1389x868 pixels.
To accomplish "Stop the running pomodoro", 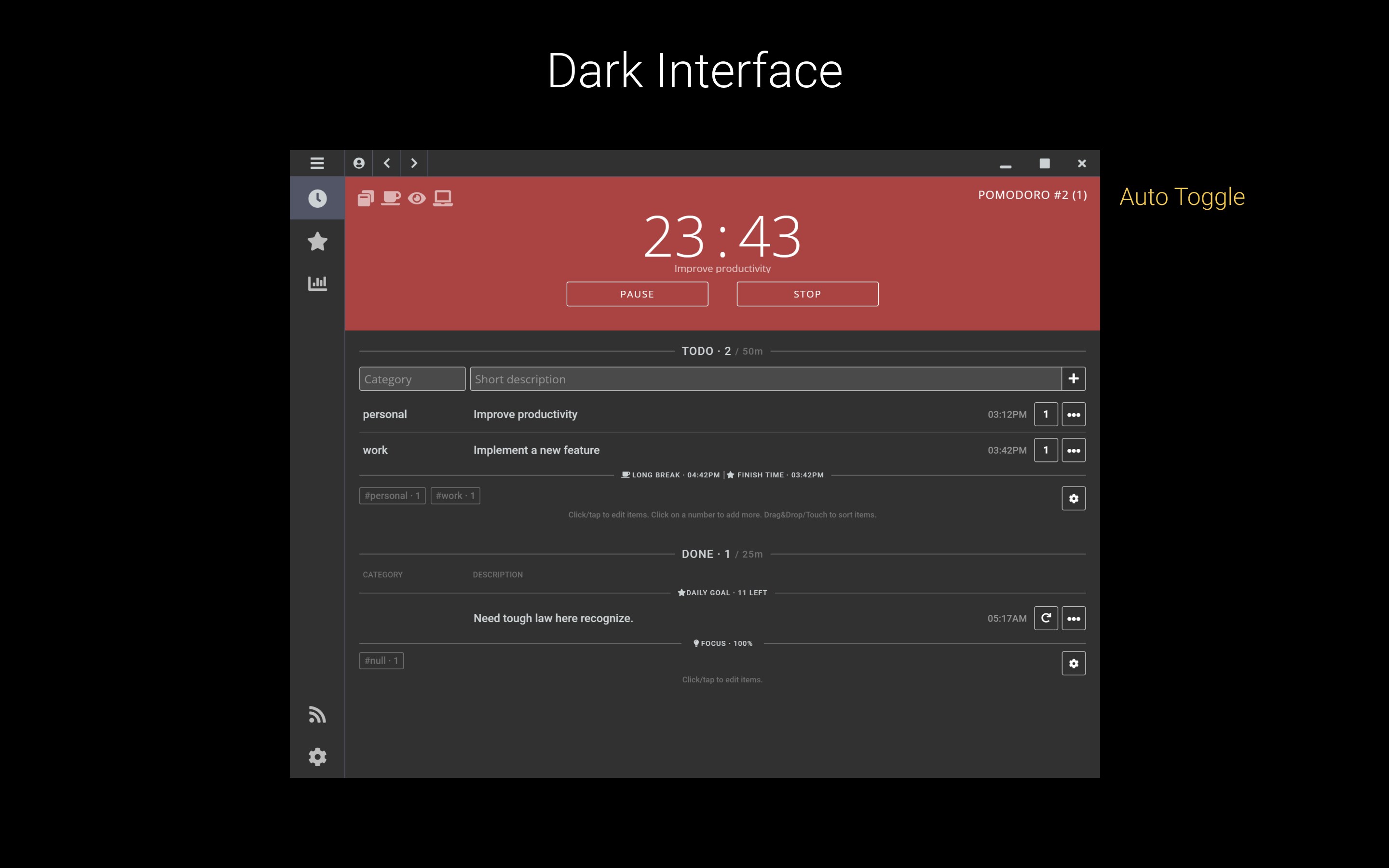I will click(x=807, y=294).
